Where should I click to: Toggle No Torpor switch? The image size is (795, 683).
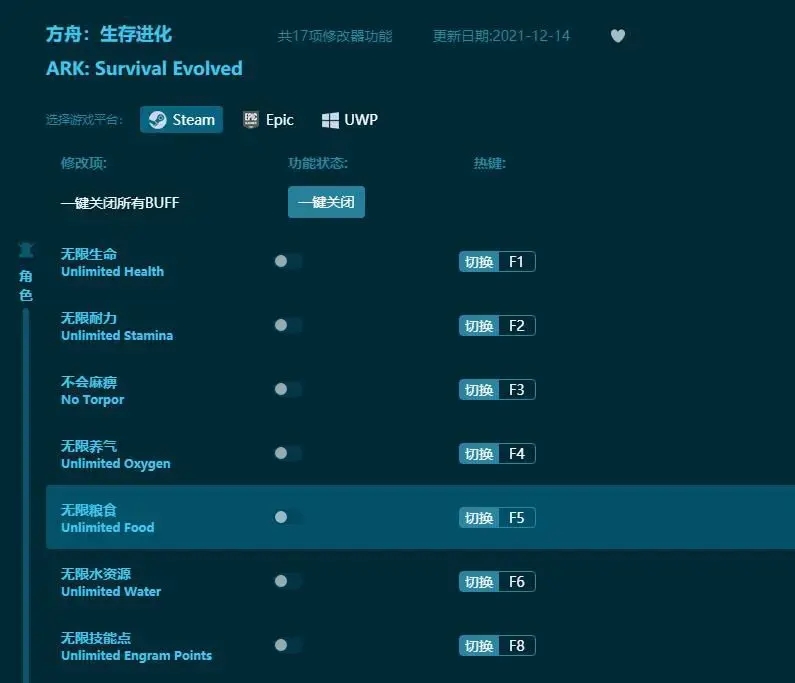click(288, 389)
